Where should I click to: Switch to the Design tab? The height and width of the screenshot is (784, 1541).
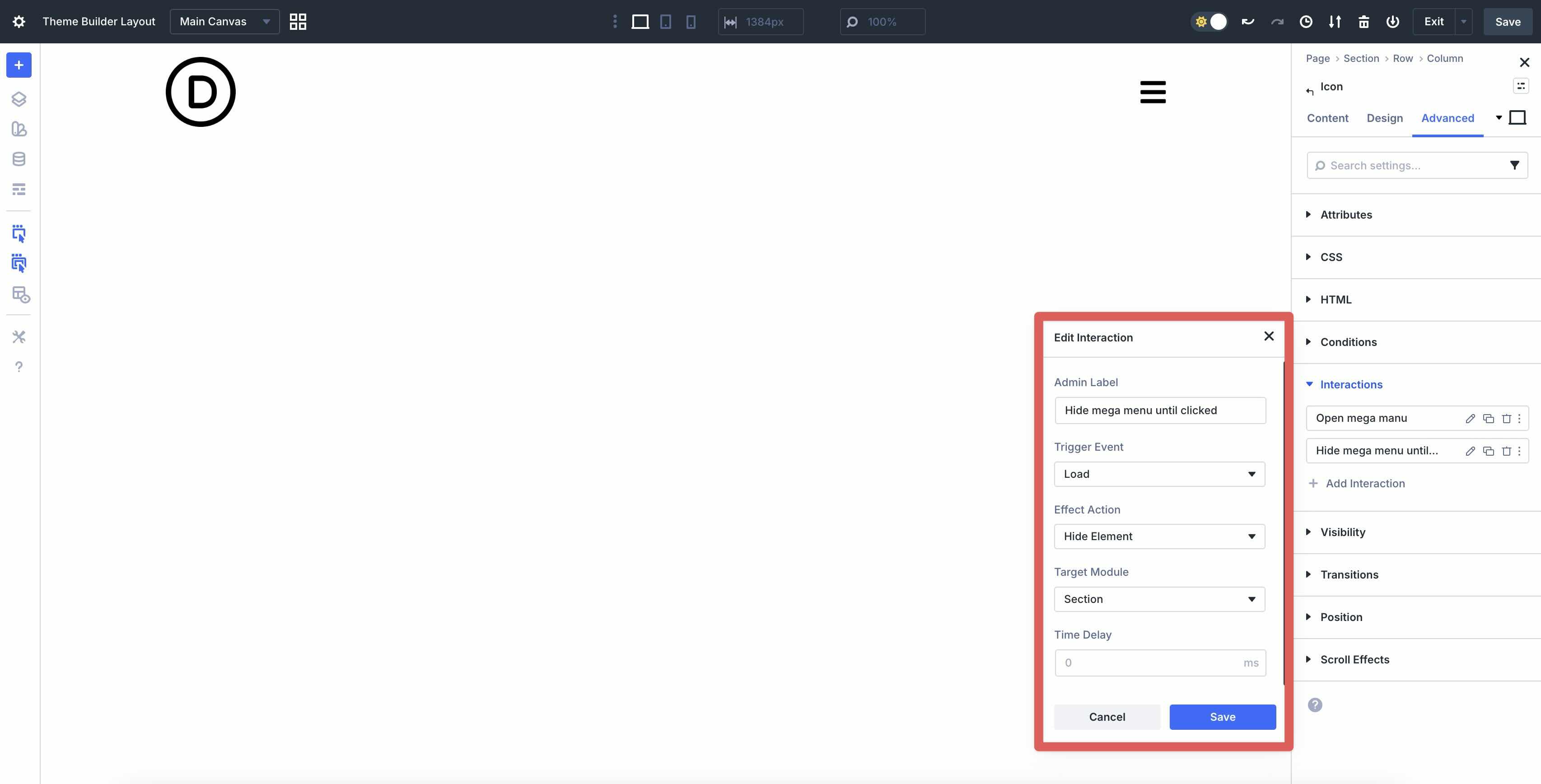(x=1384, y=118)
